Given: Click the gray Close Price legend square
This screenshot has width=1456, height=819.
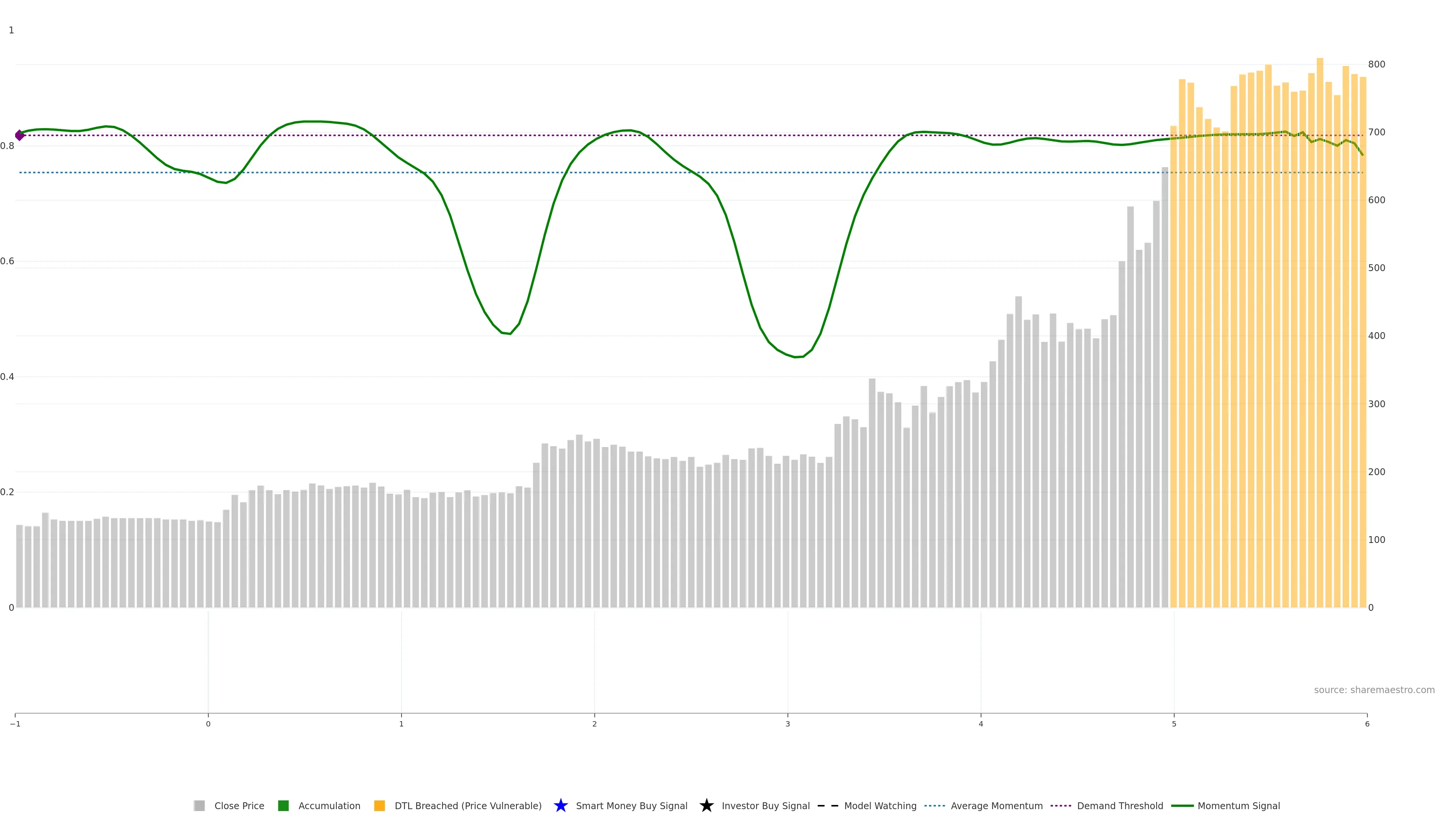Looking at the screenshot, I should click(x=199, y=805).
